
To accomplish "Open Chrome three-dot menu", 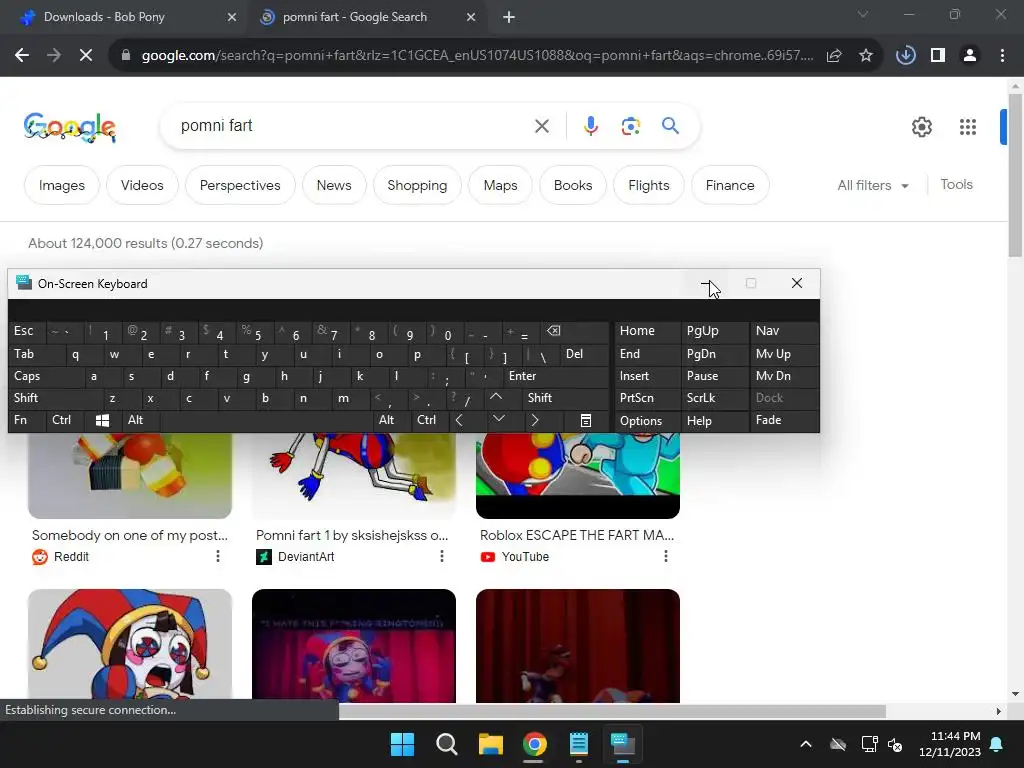I will 1002,56.
